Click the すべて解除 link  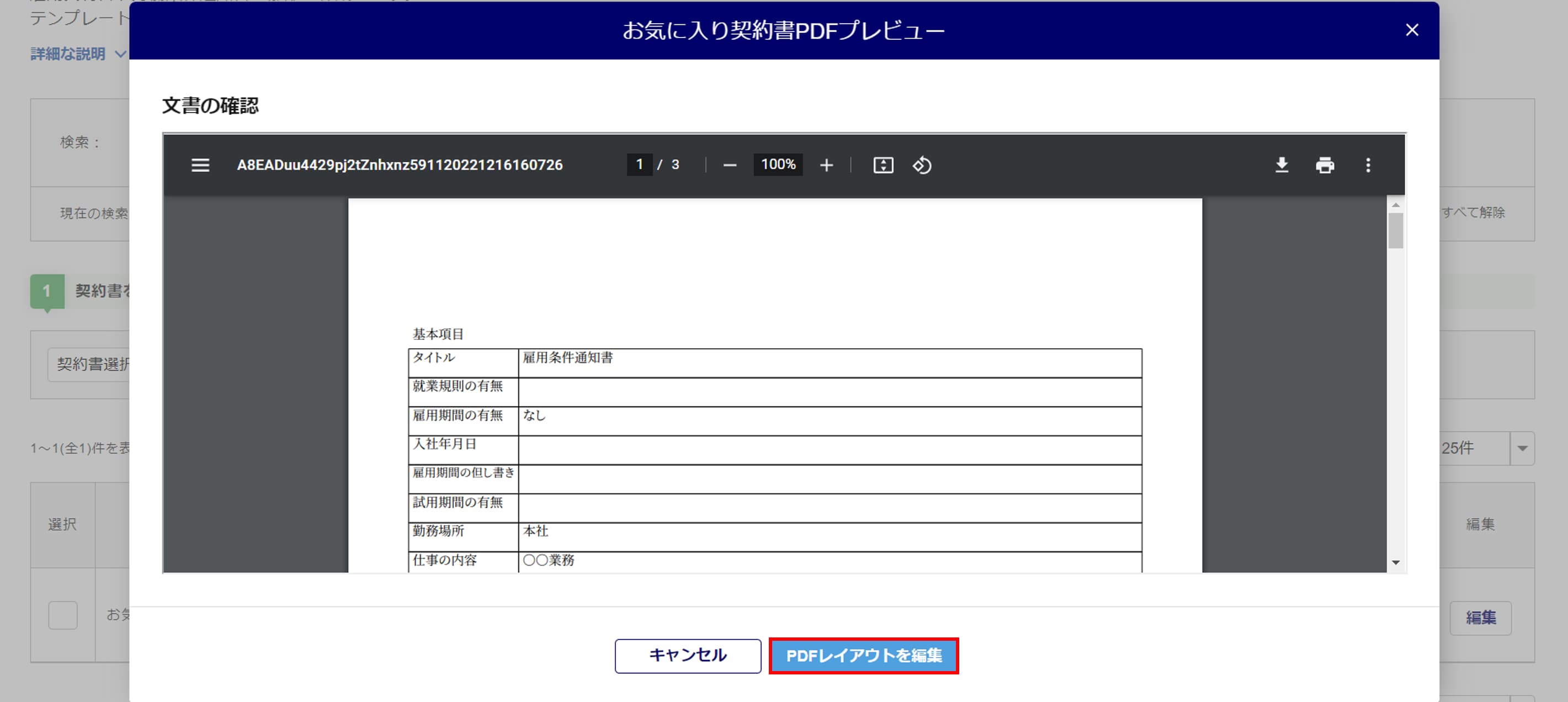click(x=1473, y=212)
